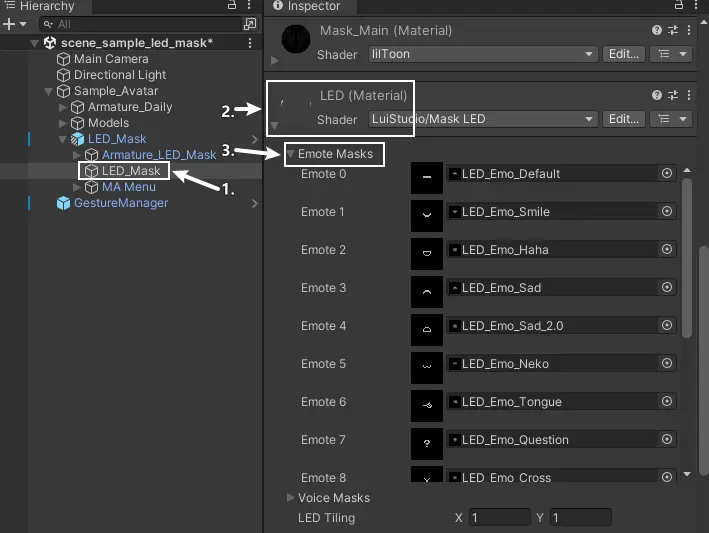709x533 pixels.
Task: Expand Armature_Daily node
Action: point(62,107)
